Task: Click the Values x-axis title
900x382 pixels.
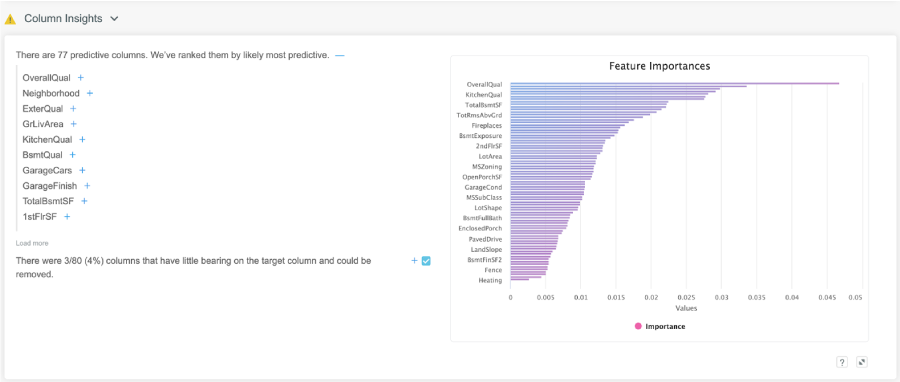Action: pos(686,308)
